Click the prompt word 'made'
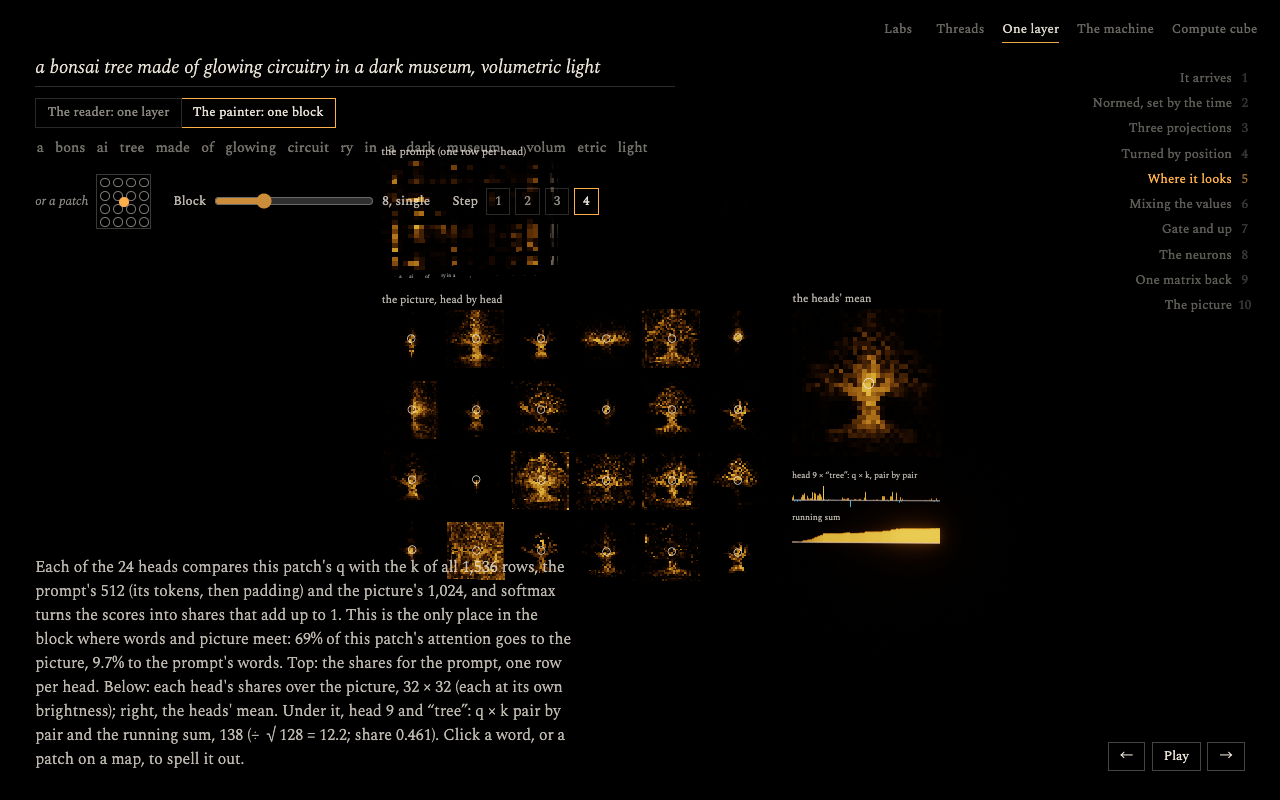 pyautogui.click(x=173, y=148)
